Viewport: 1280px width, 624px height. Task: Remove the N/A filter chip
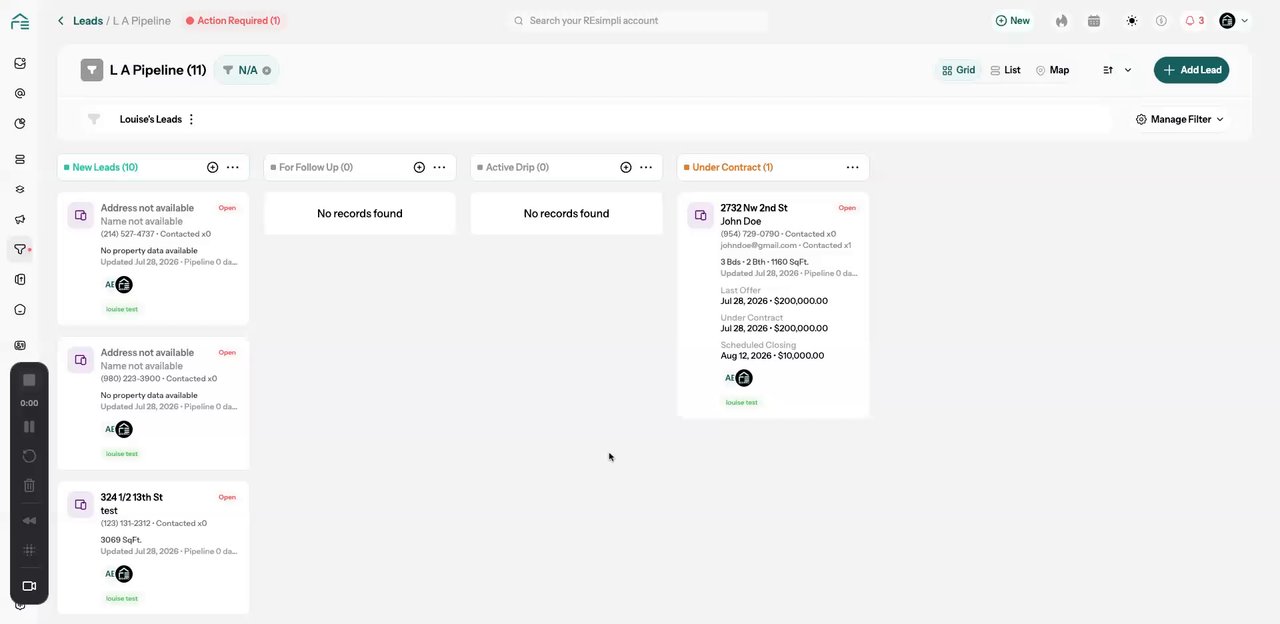tap(267, 70)
